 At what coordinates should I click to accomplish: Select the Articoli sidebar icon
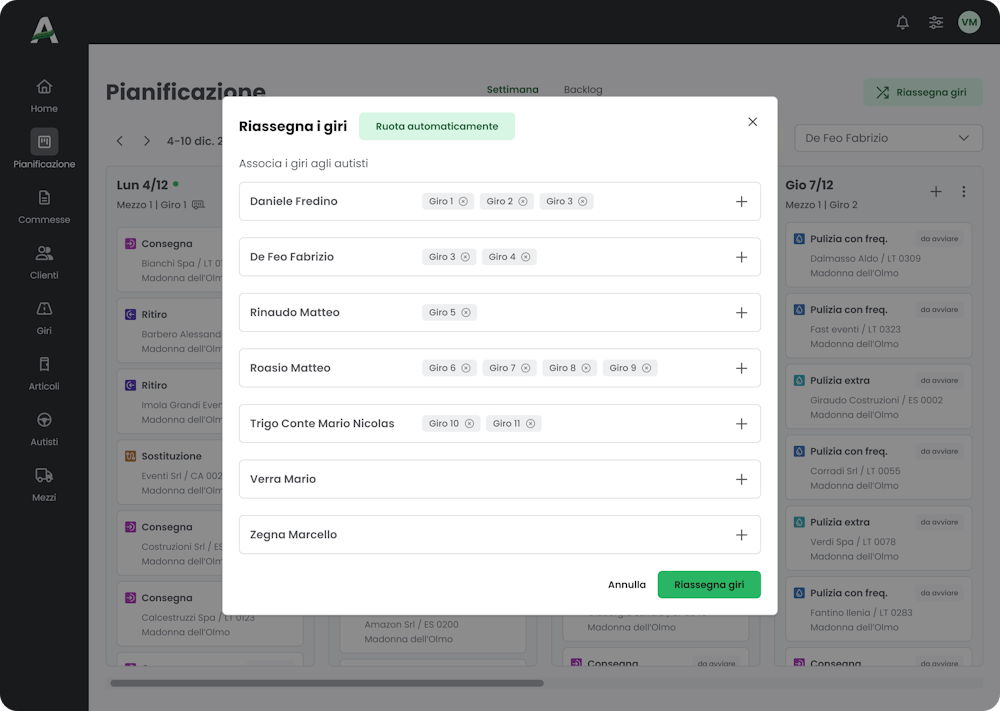pyautogui.click(x=43, y=374)
